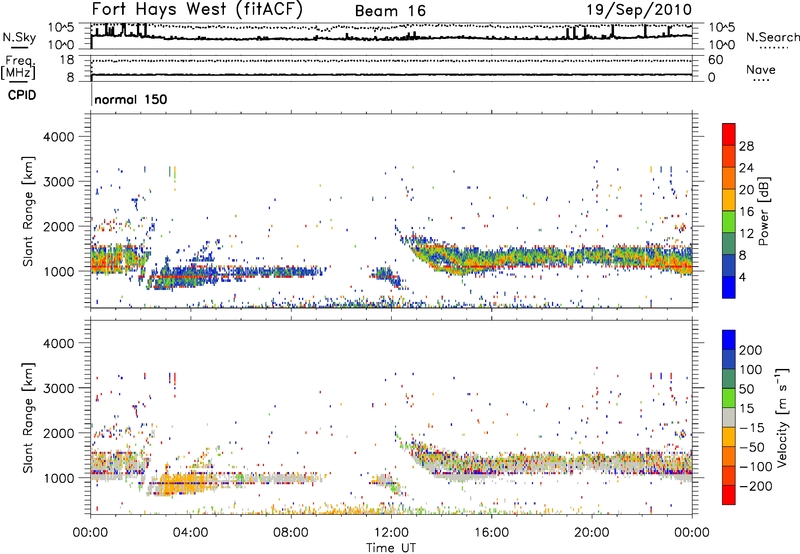Screen dimensions: 800x554
Task: Click the '-15' tick on the Velocity scale
Action: point(752,428)
